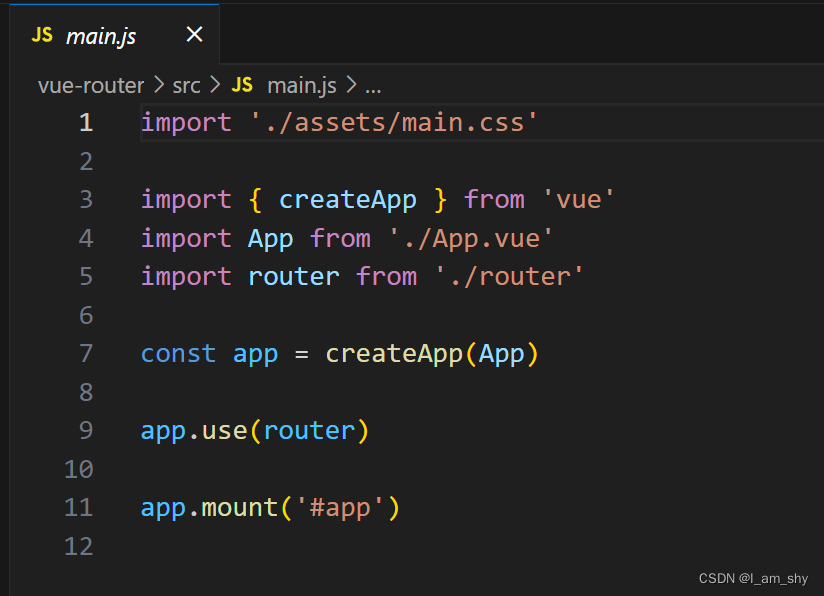Click line number 8 in the gutter

[86, 392]
